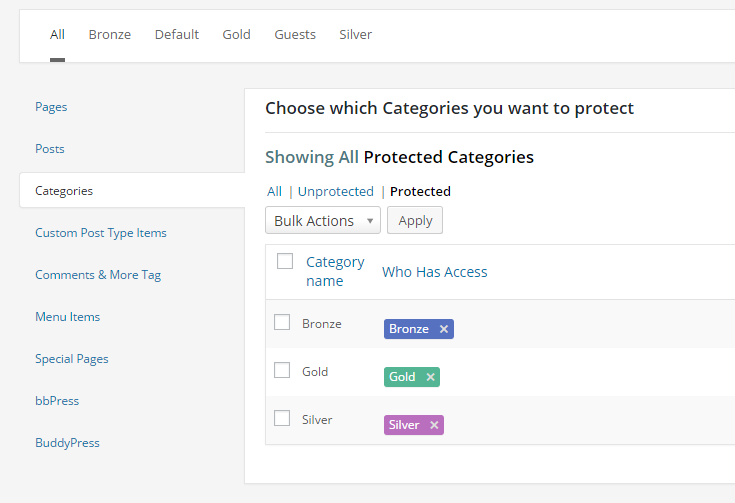Viewport: 735px width, 503px height.
Task: Go to the Guests membership tab
Action: [295, 35]
